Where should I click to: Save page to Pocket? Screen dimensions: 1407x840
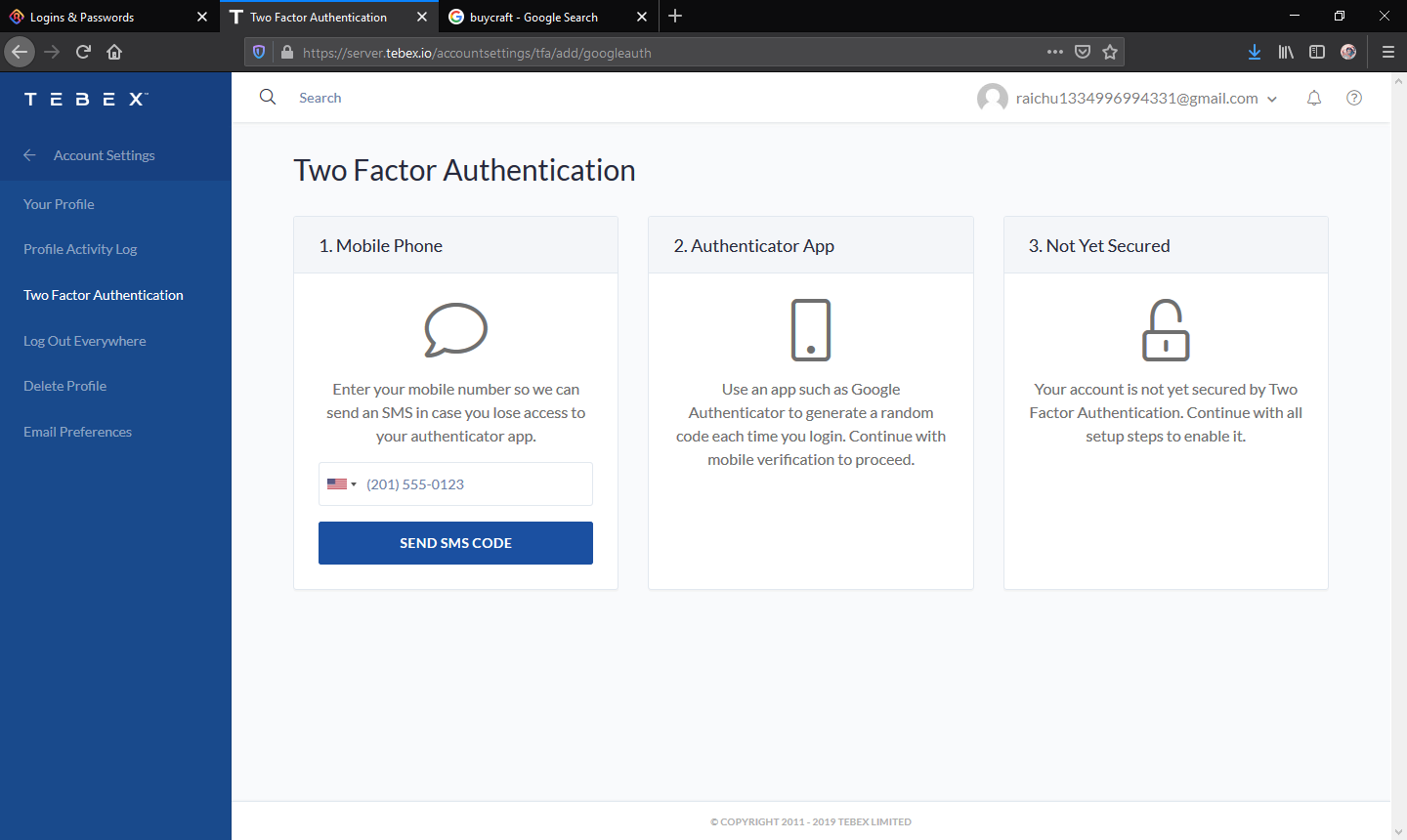(1083, 52)
